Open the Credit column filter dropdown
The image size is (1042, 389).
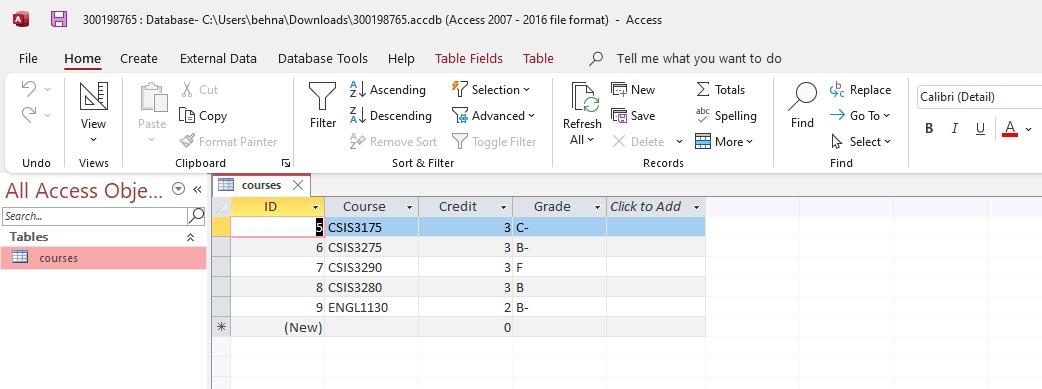point(504,207)
